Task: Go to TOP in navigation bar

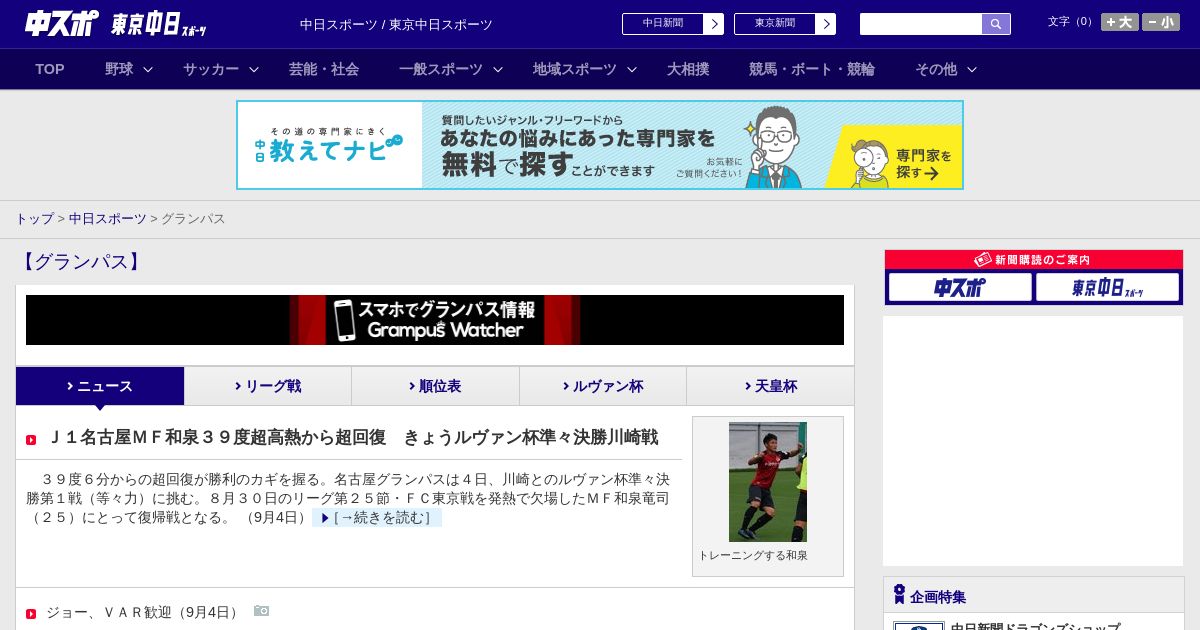Action: 50,69
